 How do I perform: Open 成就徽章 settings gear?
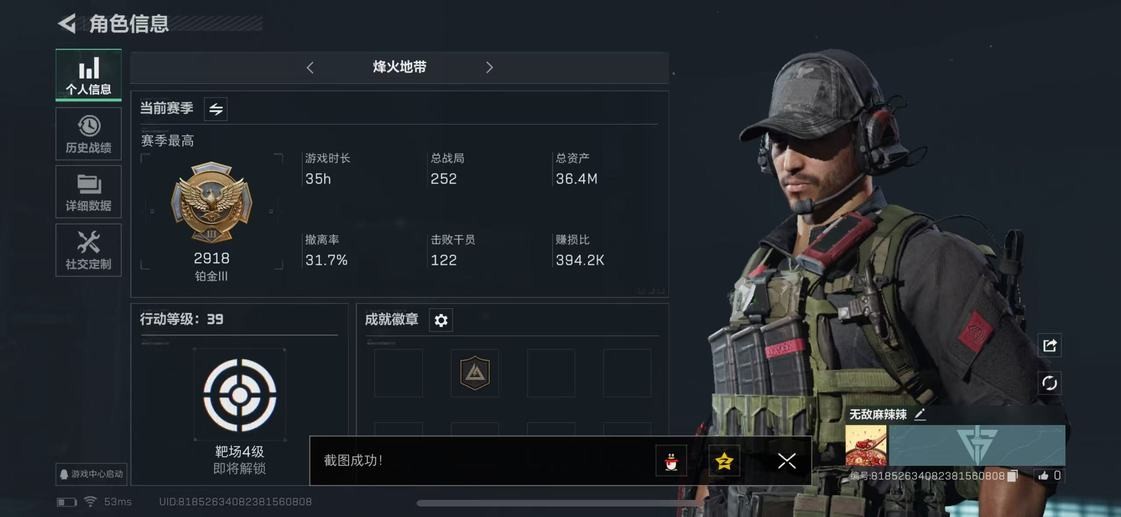click(440, 320)
